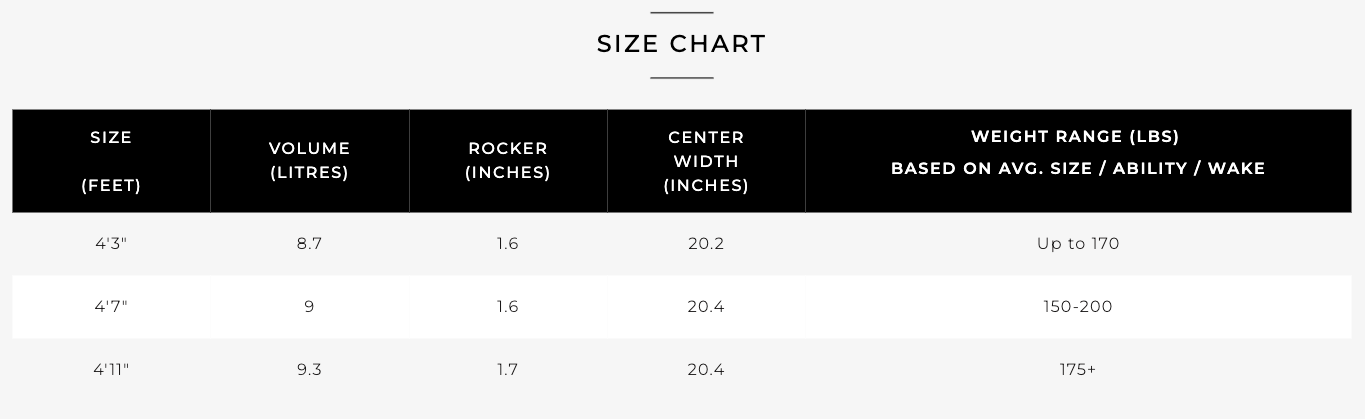Select the VOLUME (LITRES) column header
The image size is (1365, 419).
click(x=310, y=161)
